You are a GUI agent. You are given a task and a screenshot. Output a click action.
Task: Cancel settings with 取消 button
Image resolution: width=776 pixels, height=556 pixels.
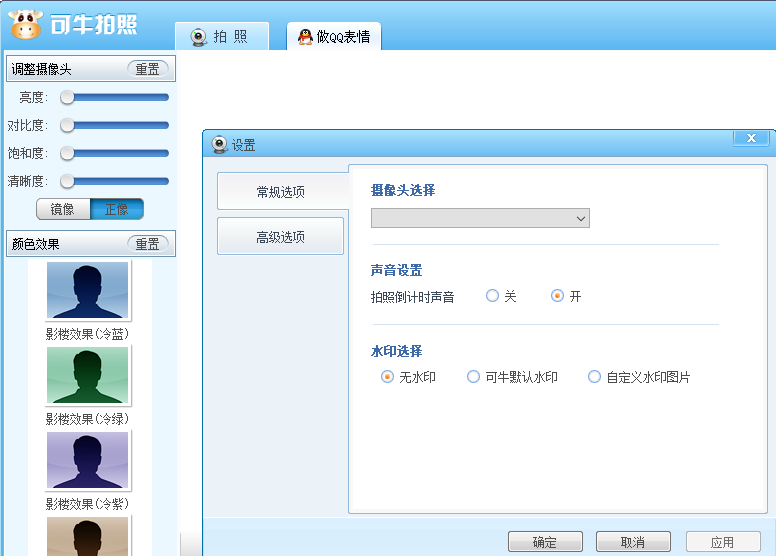pos(633,542)
